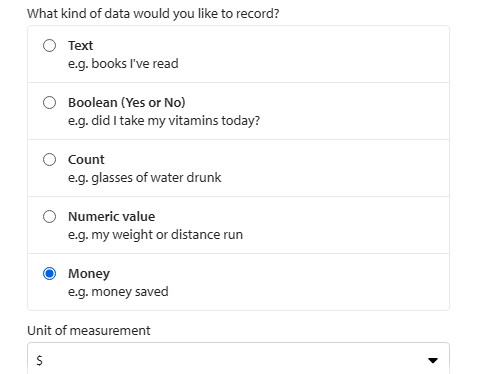Click the 'Count' option label

(x=86, y=160)
